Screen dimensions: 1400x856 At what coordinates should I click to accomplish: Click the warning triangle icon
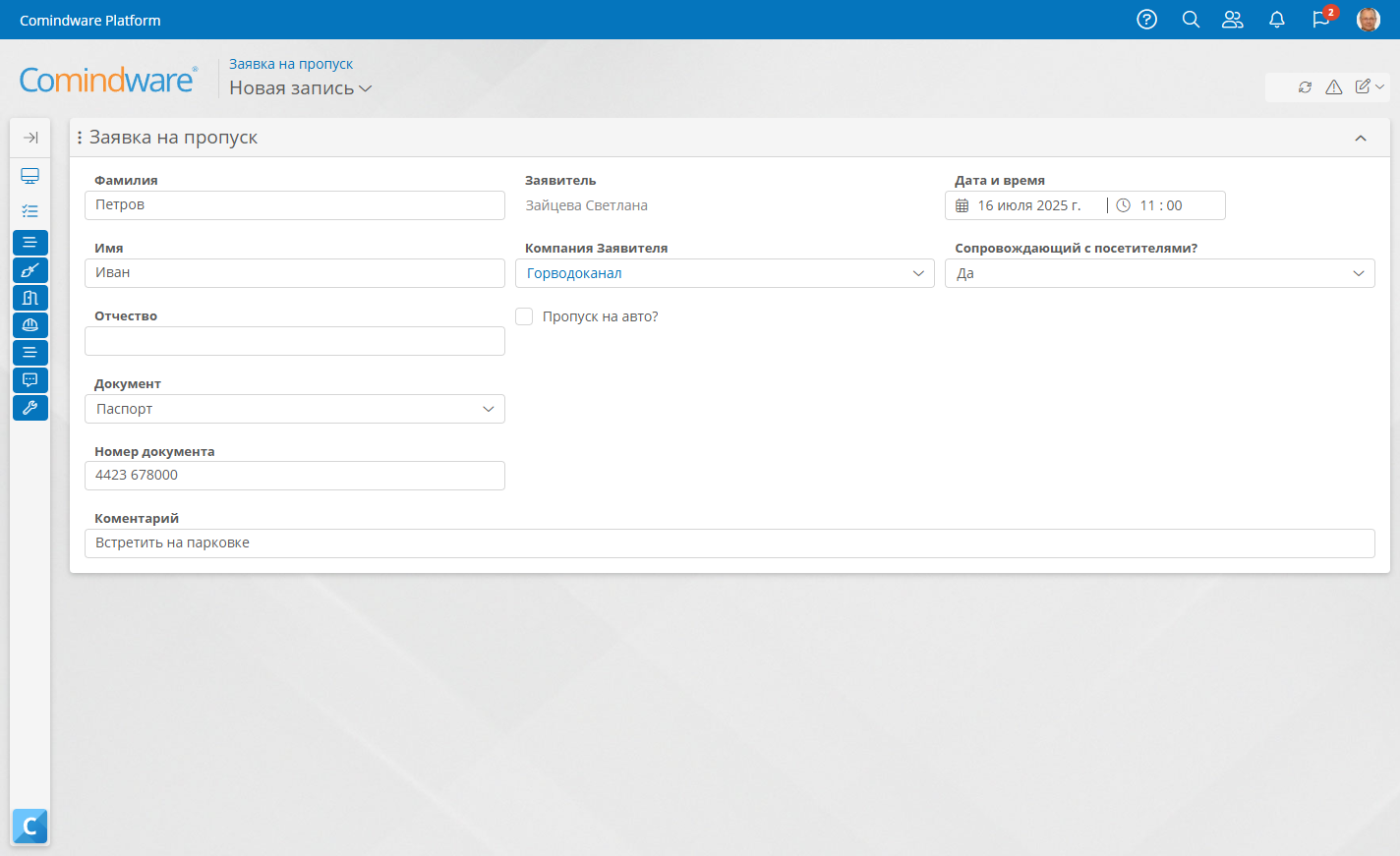pyautogui.click(x=1333, y=87)
